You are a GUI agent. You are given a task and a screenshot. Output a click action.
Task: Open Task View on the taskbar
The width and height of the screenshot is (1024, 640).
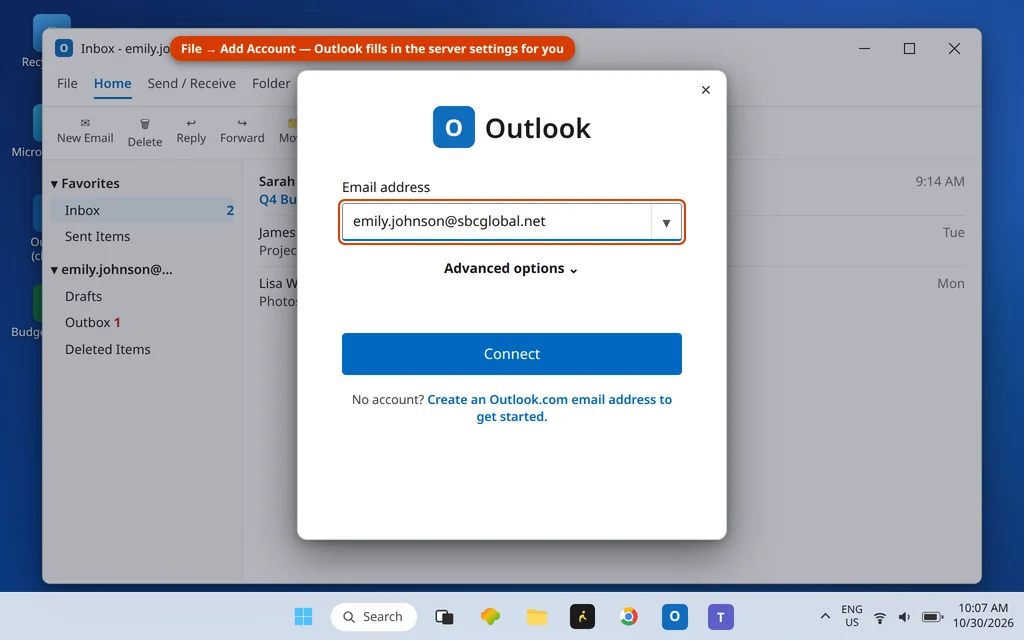pyautogui.click(x=444, y=616)
